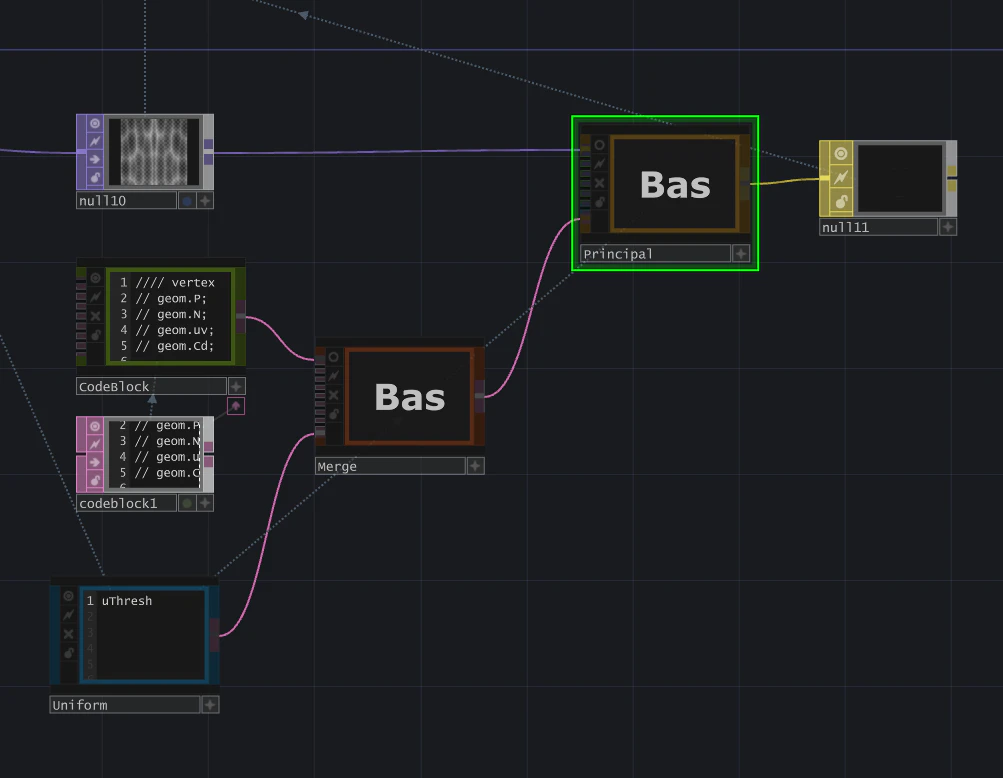Viewport: 1003px width, 778px height.
Task: Click the plus button beside CodeBlock name
Action: click(236, 386)
